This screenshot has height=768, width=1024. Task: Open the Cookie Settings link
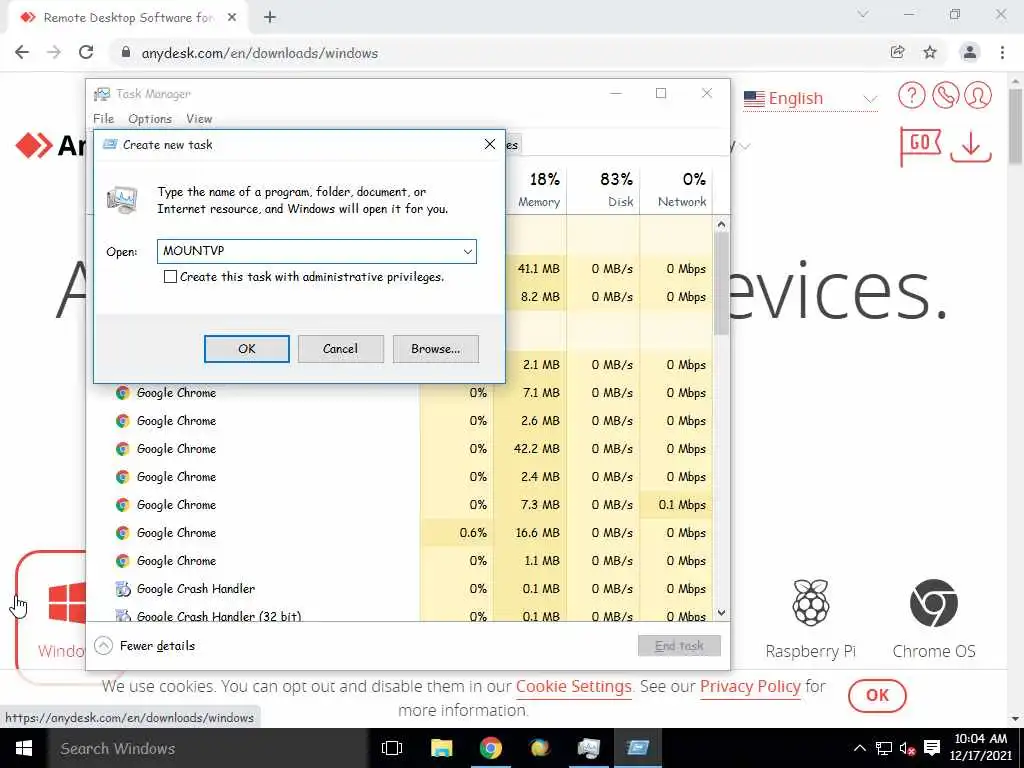click(x=573, y=686)
